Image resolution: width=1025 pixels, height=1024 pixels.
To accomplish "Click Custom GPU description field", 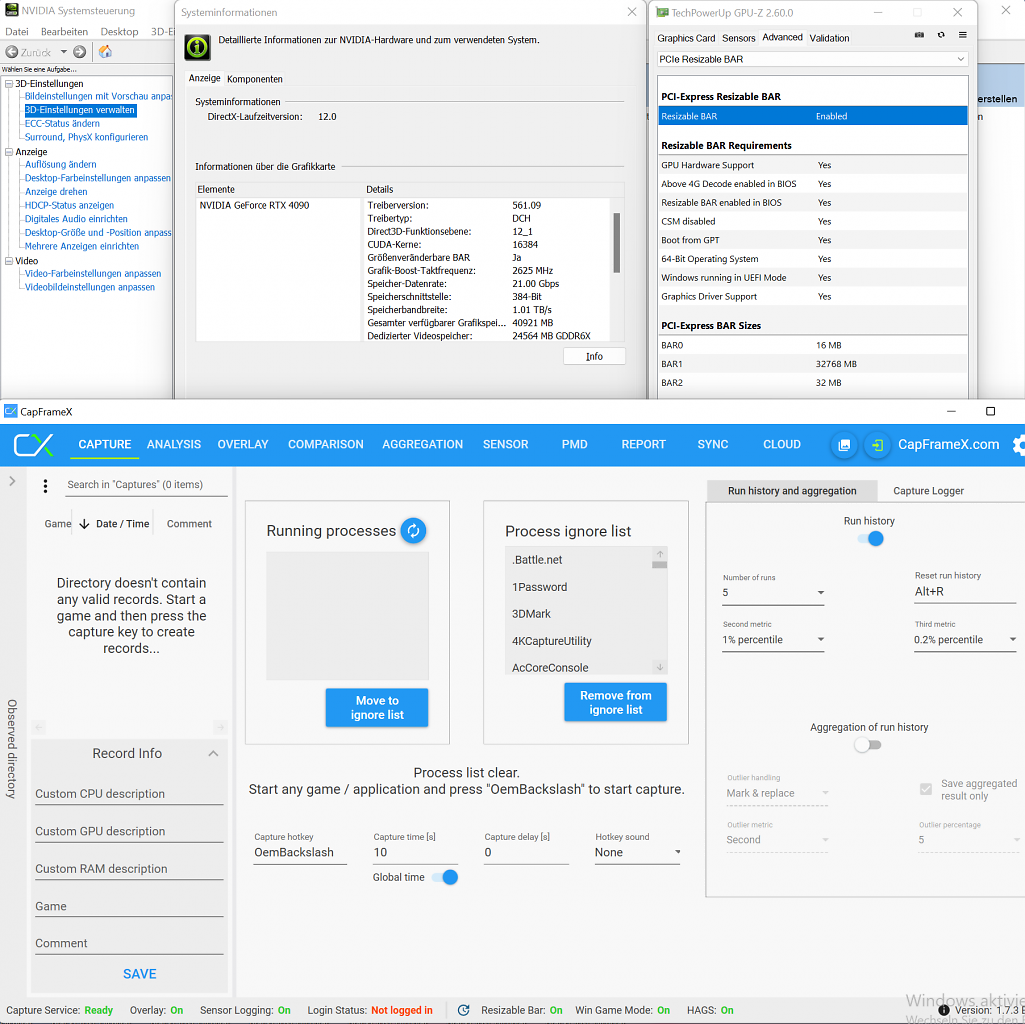I will [x=129, y=831].
